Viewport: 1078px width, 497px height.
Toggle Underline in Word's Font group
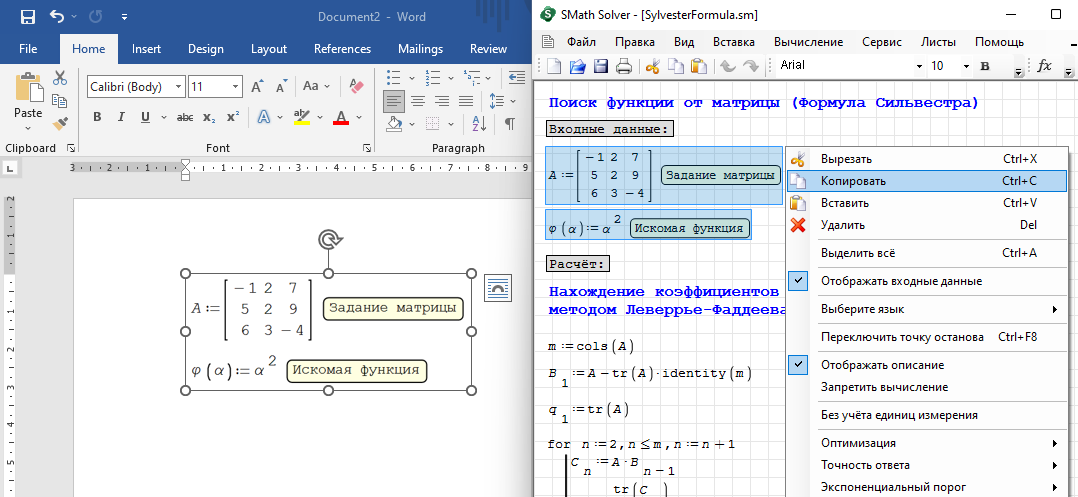pos(145,118)
